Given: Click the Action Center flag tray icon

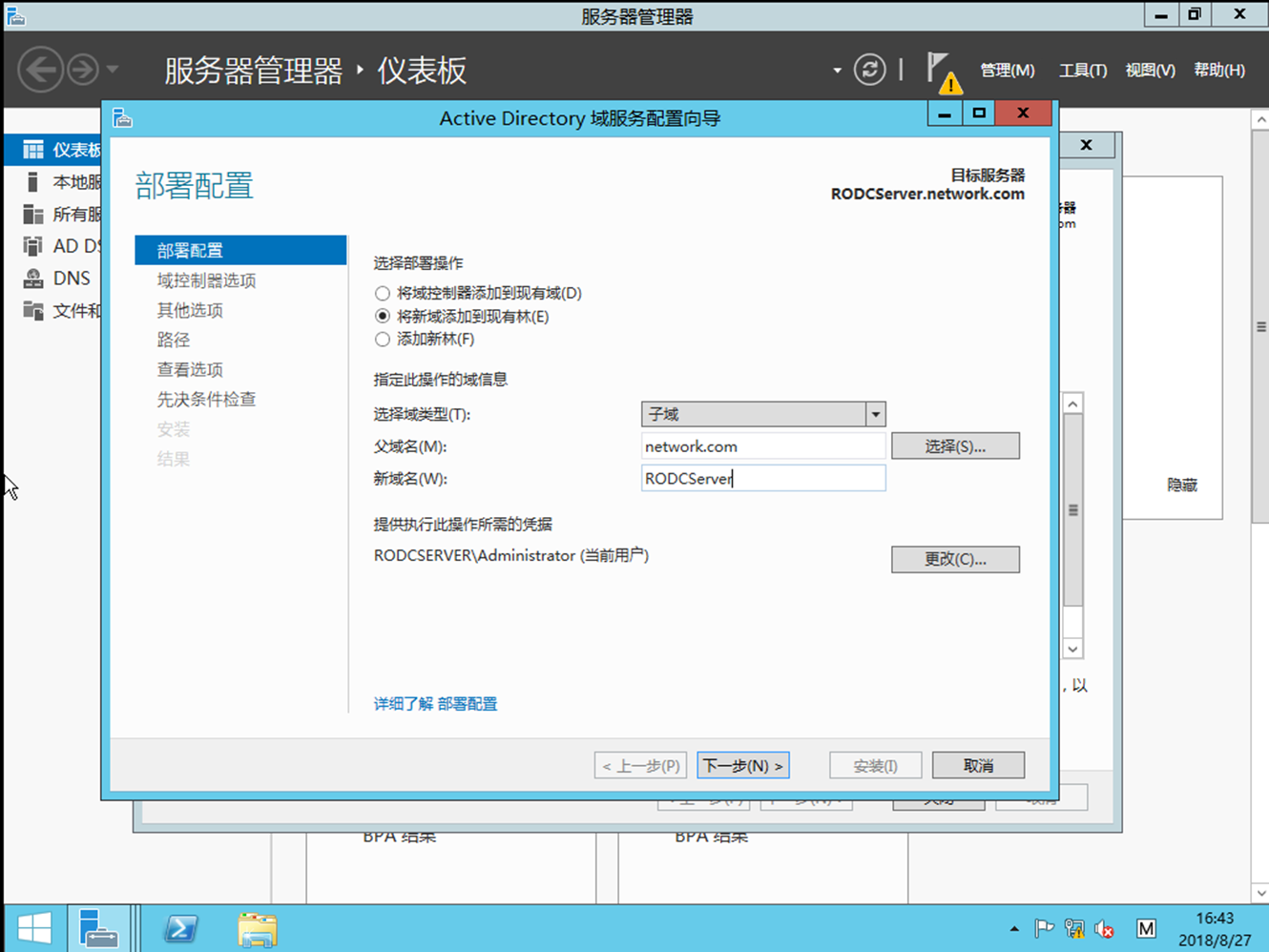Looking at the screenshot, I should coord(1045,928).
